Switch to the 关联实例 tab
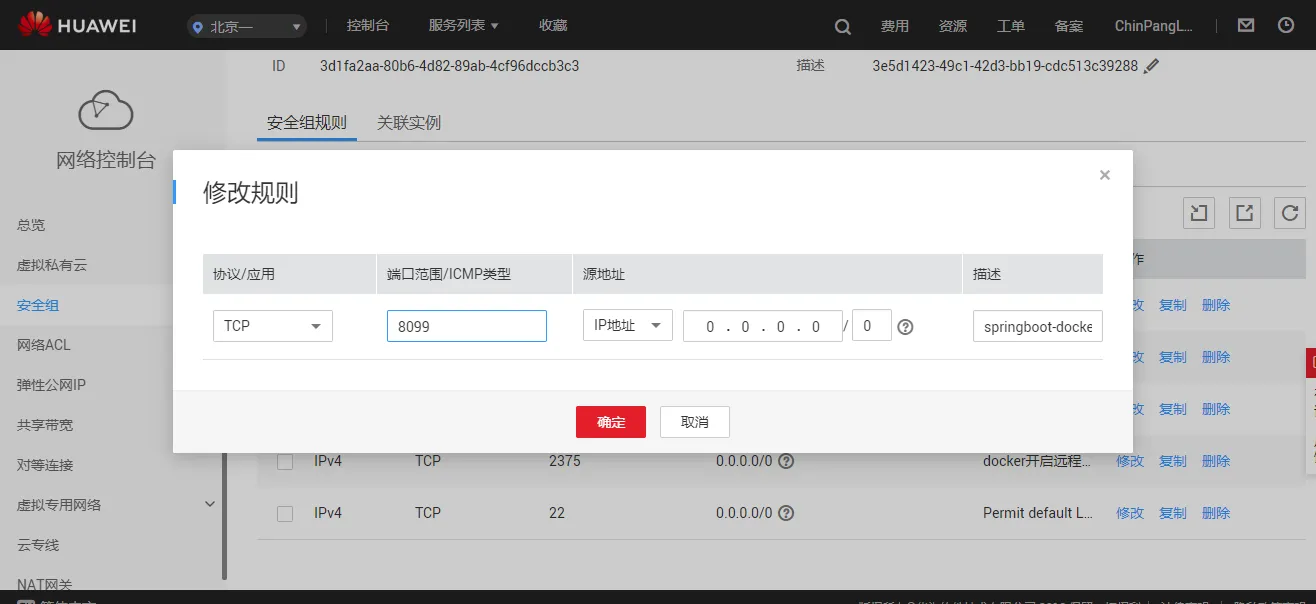This screenshot has height=604, width=1316. [408, 123]
